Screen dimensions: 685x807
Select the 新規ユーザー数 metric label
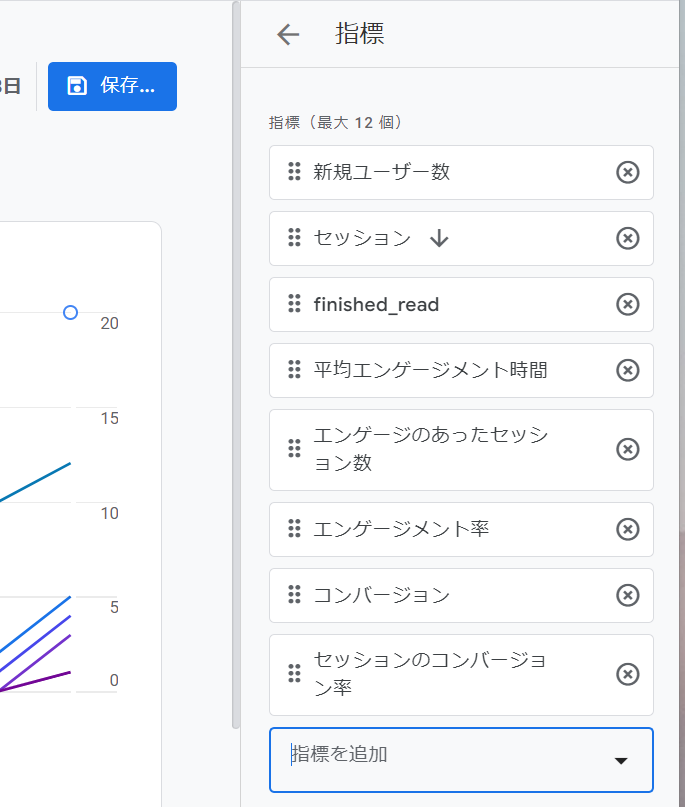pos(381,172)
